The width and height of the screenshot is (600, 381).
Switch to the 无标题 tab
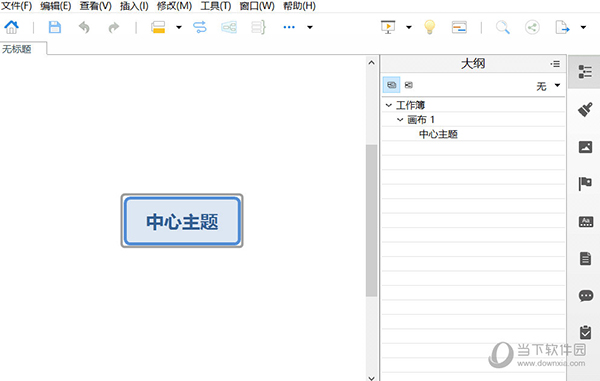[23, 49]
